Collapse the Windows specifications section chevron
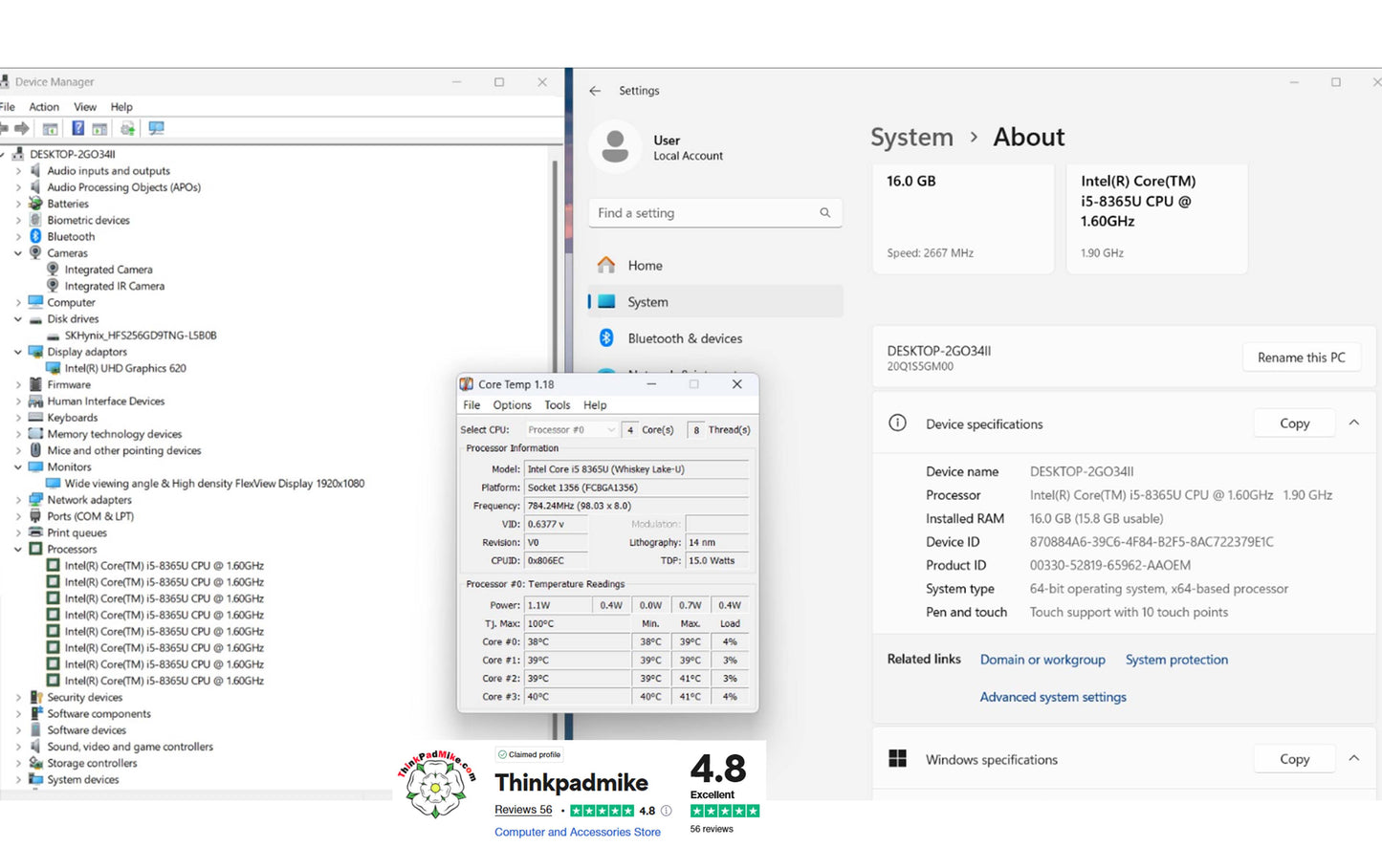 pyautogui.click(x=1354, y=758)
